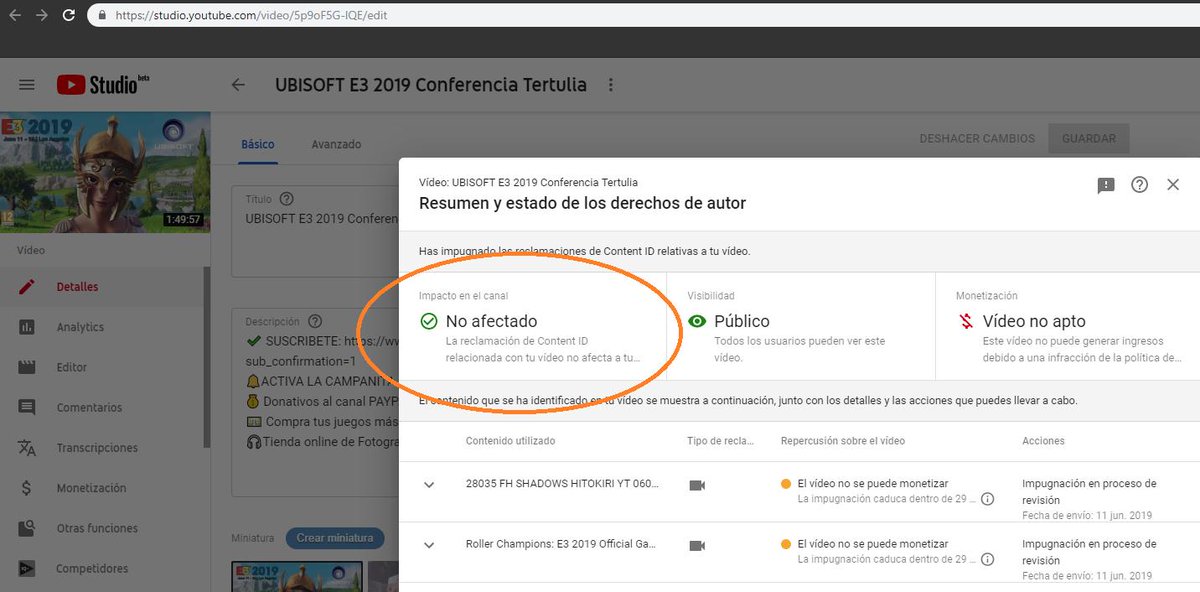
Task: Click the Descripción text area
Action: pos(315,402)
